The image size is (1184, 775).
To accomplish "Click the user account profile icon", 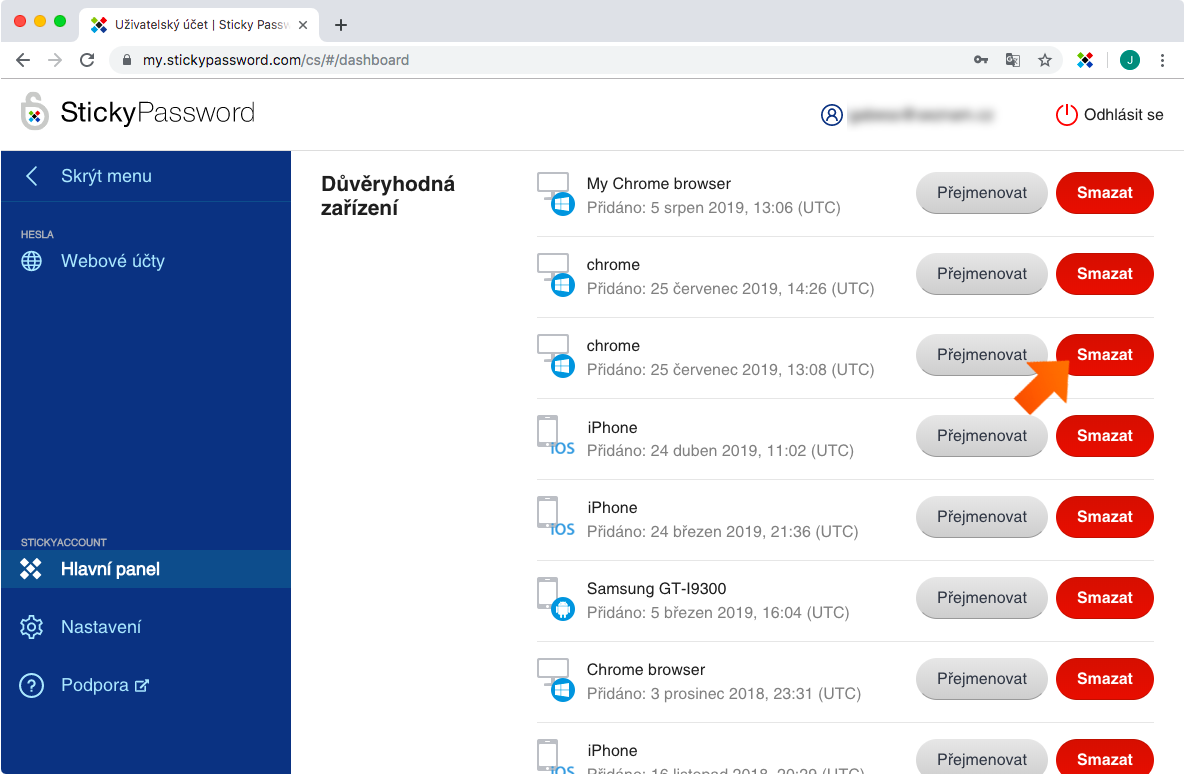I will (x=831, y=115).
